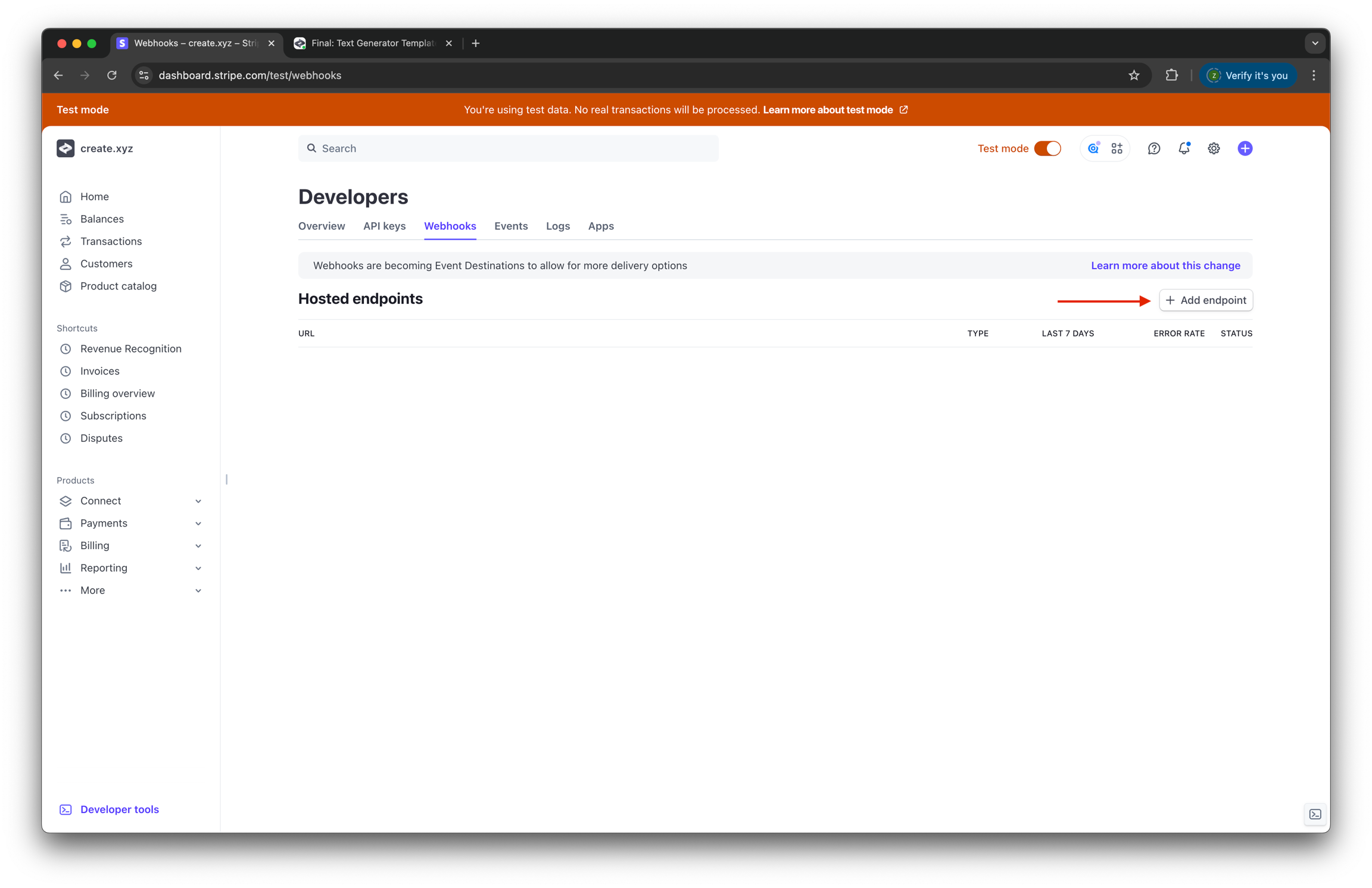Expand the Payments section chevron
Image resolution: width=1372 pixels, height=888 pixels.
[x=198, y=524]
